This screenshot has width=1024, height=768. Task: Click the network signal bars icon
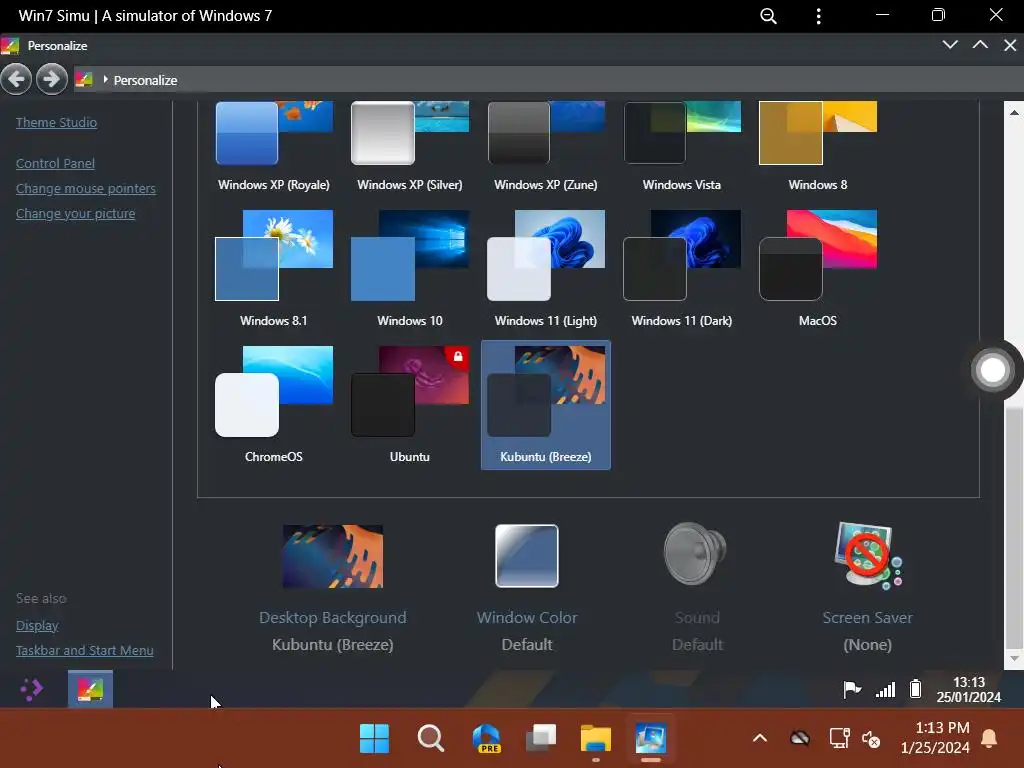[x=886, y=689]
